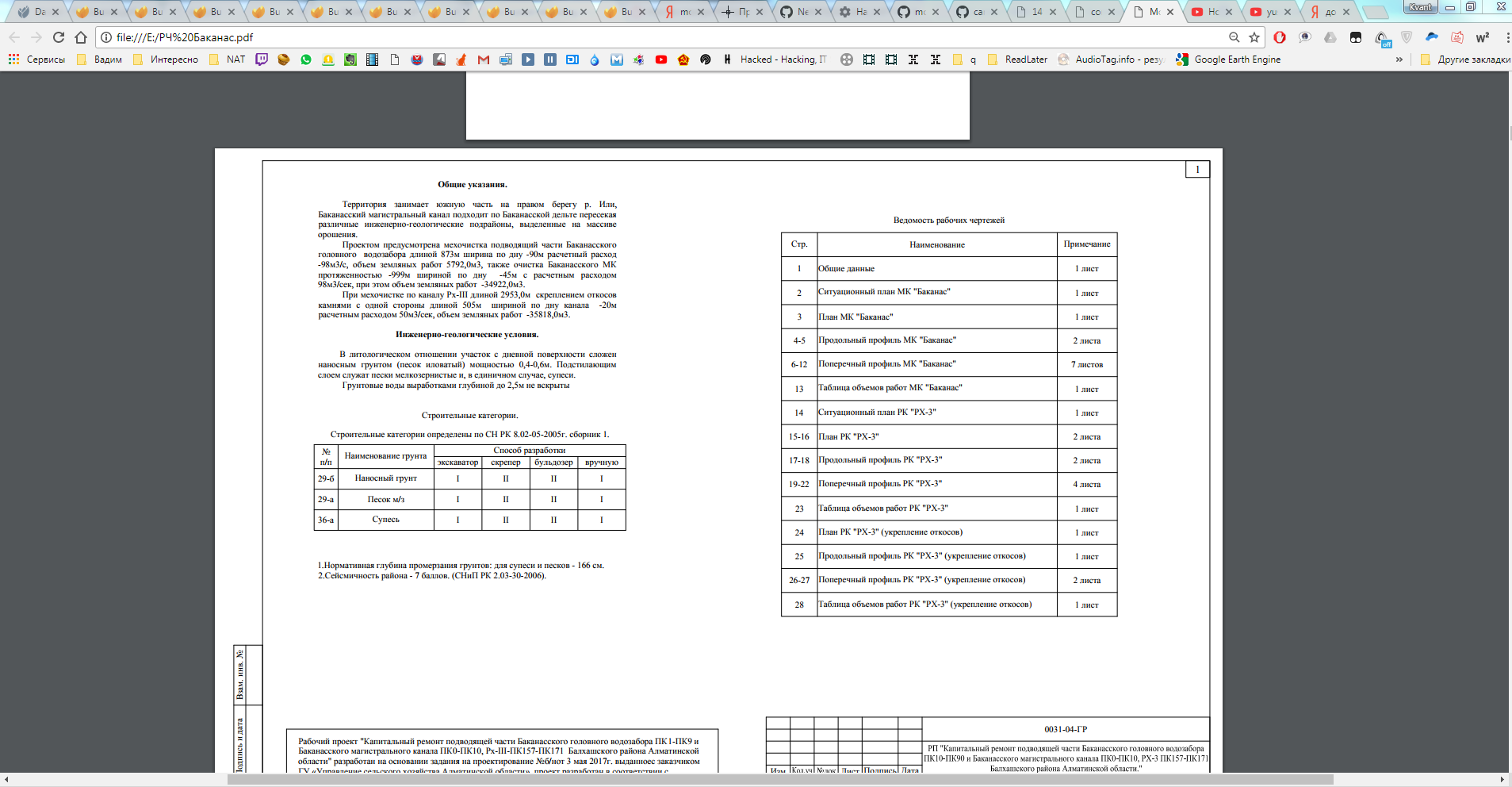Open the red Opera-style extension icon
The height and width of the screenshot is (787, 1512).
tap(1280, 37)
